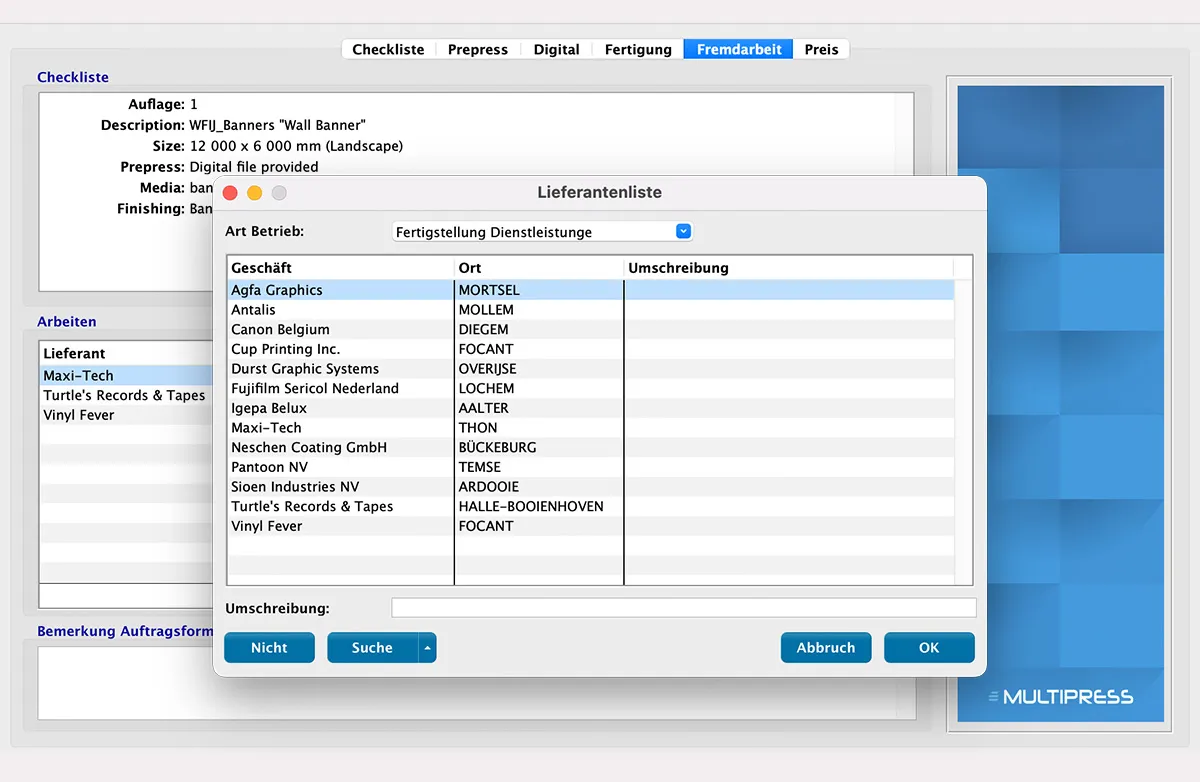1200x782 pixels.
Task: Select the Digital tab
Action: (x=556, y=49)
